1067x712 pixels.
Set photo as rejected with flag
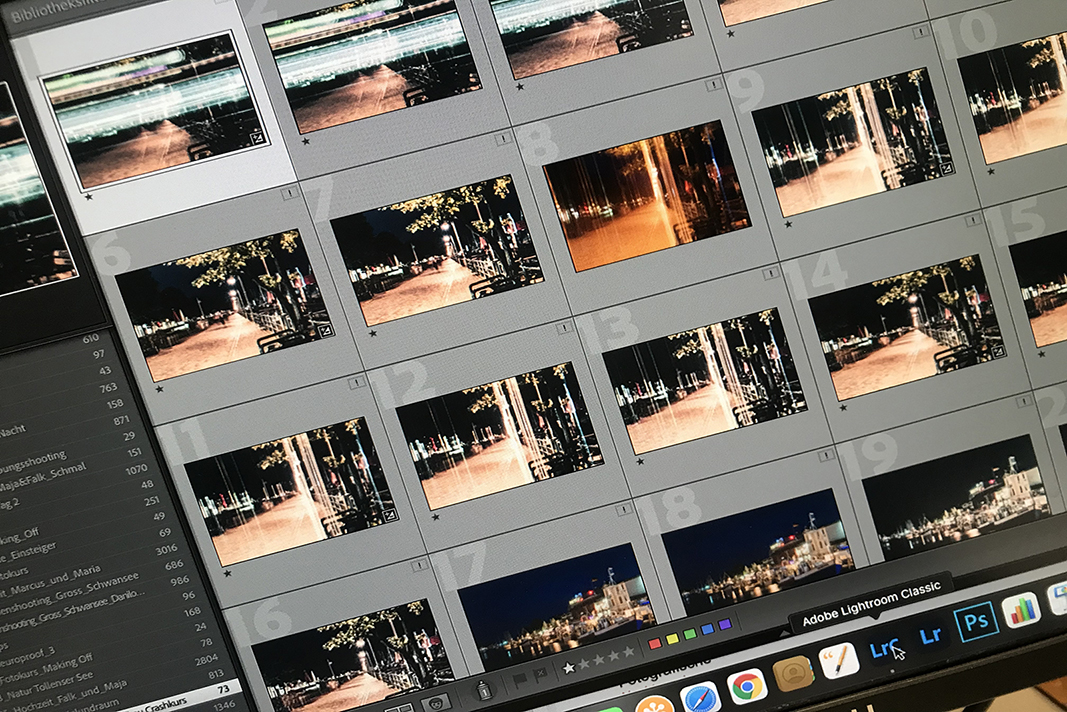tap(539, 674)
